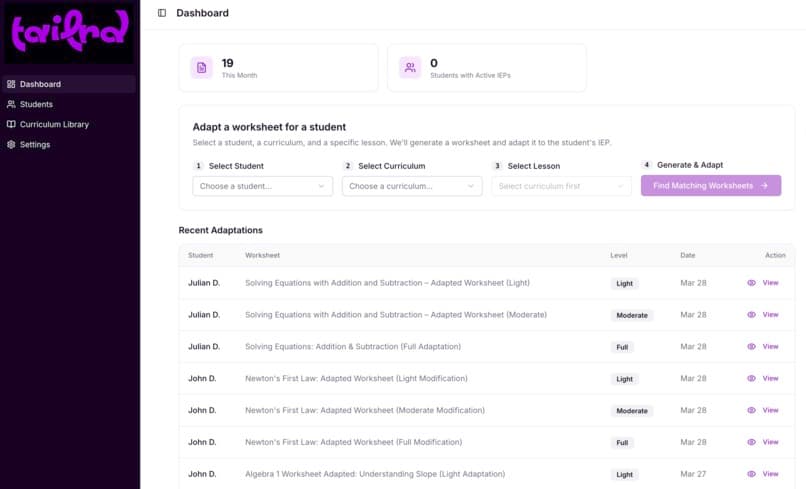Image resolution: width=806 pixels, height=489 pixels.
Task: Open the Select curriculum first lesson dropdown
Action: pyautogui.click(x=561, y=186)
